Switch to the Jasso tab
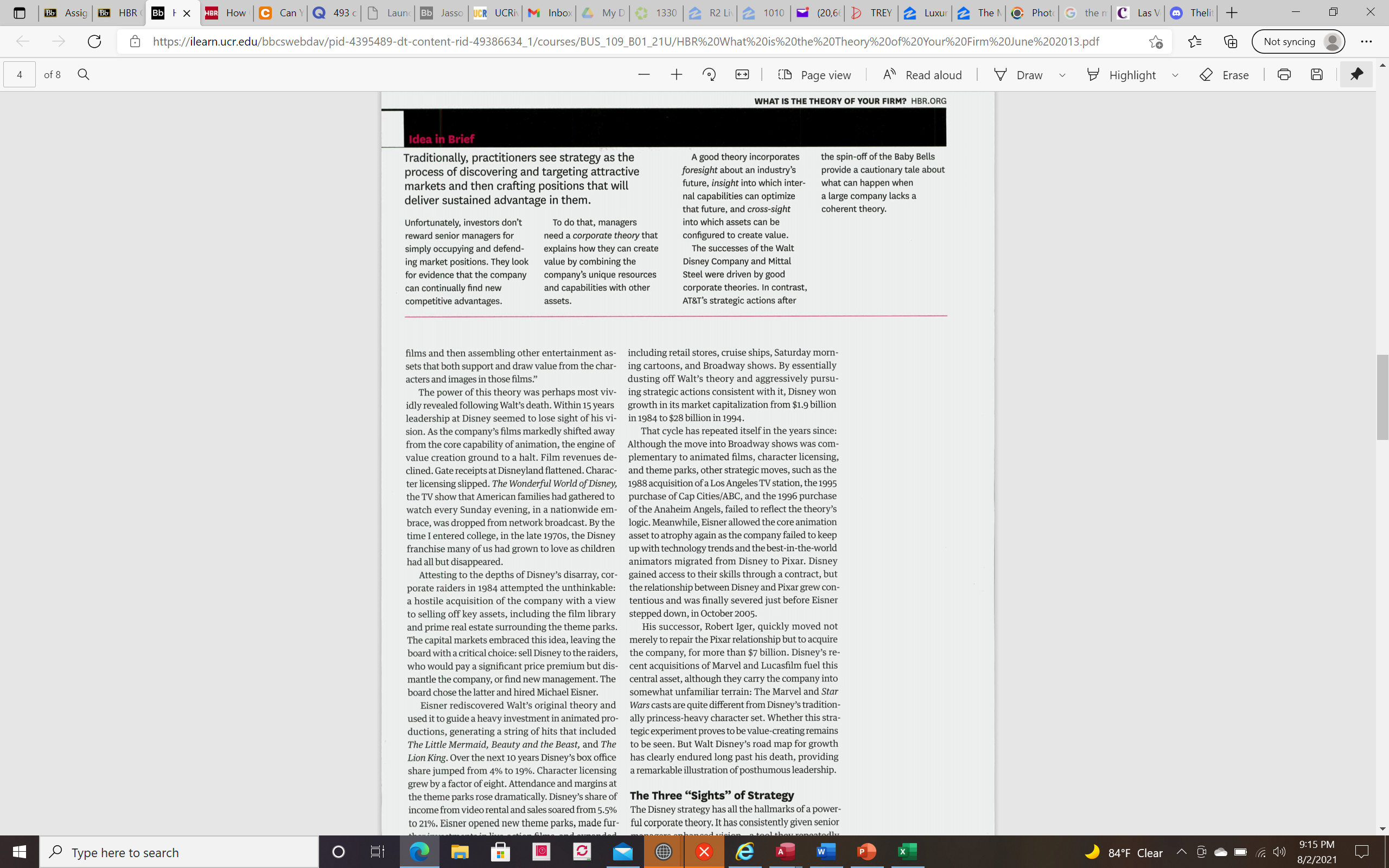 coord(441,12)
